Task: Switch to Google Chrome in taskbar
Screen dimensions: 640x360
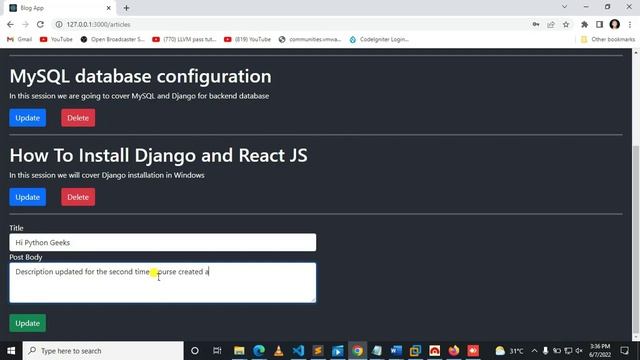Action: 357,351
